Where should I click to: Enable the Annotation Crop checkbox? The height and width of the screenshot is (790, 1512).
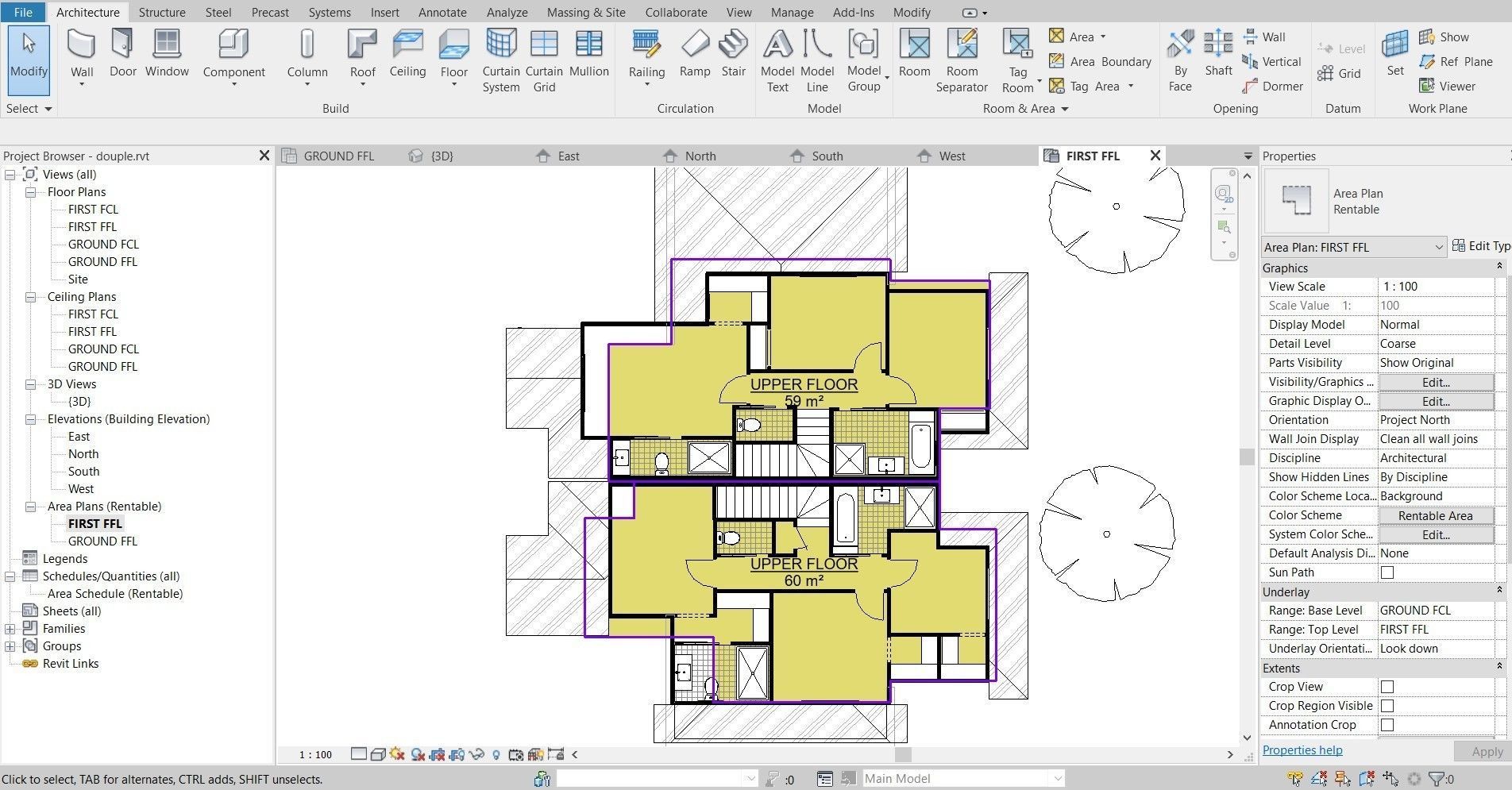[x=1387, y=725]
